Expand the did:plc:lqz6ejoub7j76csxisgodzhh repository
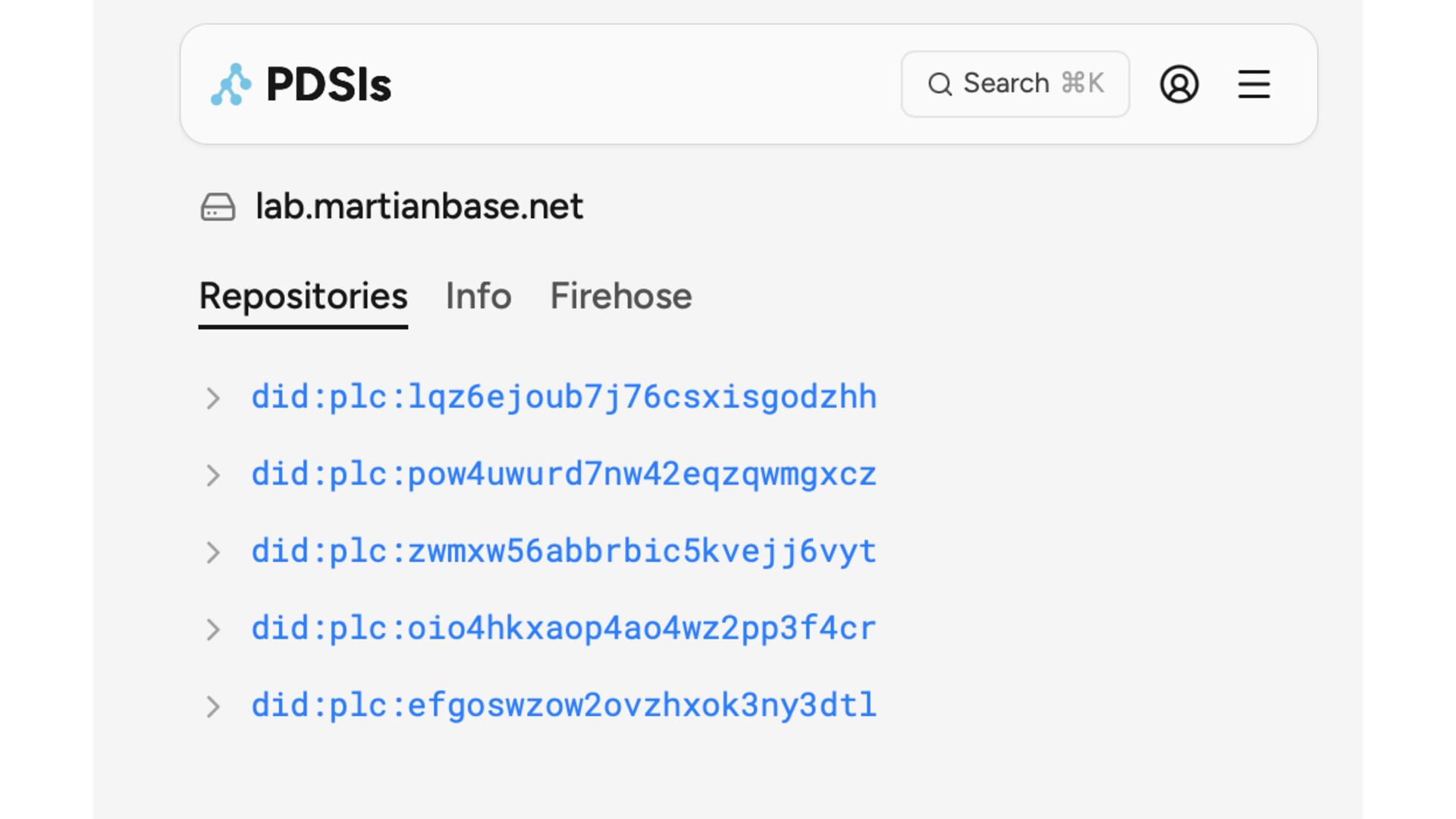Viewport: 1456px width, 819px height. 213,398
